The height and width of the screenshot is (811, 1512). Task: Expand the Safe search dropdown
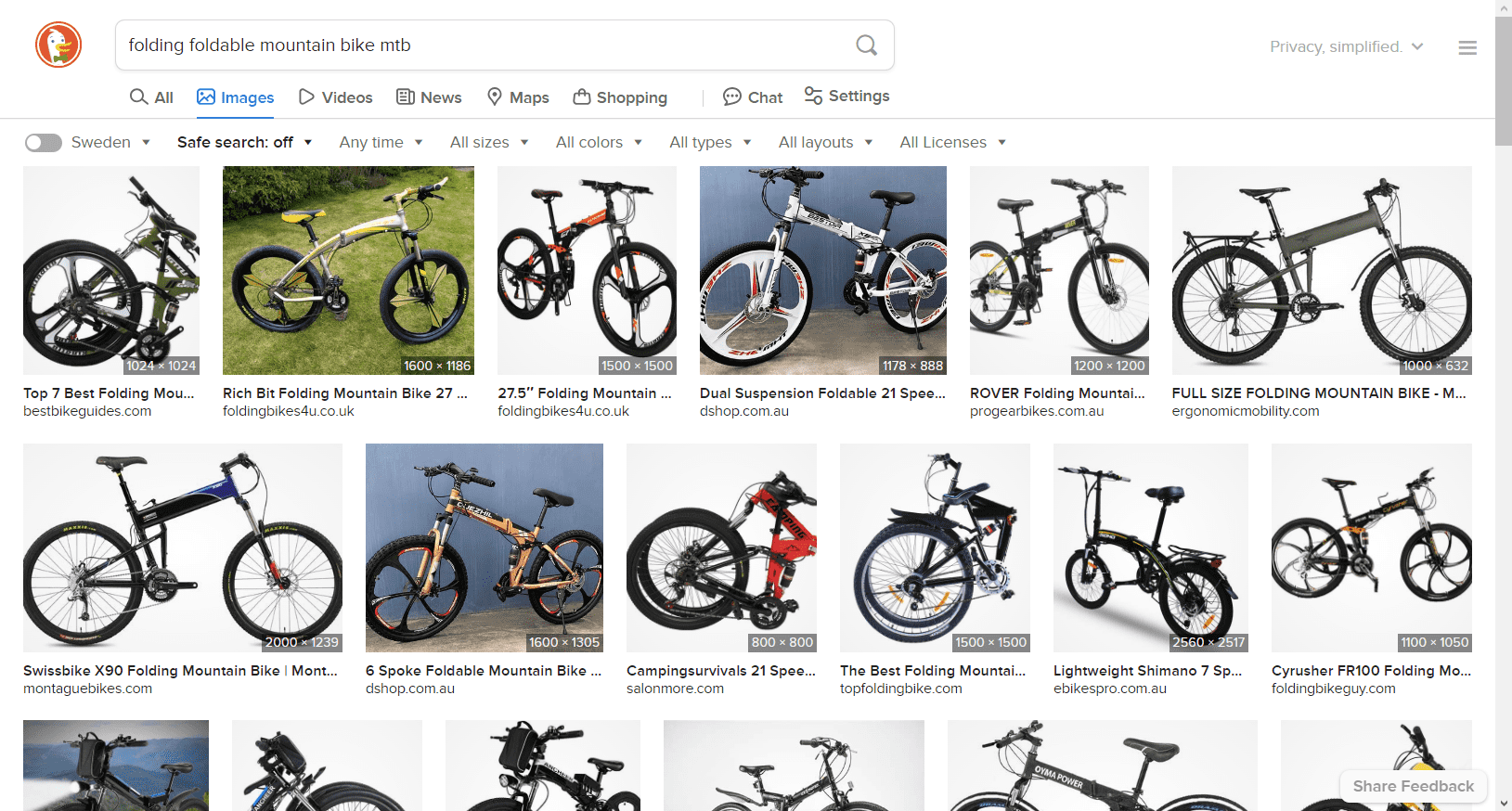(244, 142)
